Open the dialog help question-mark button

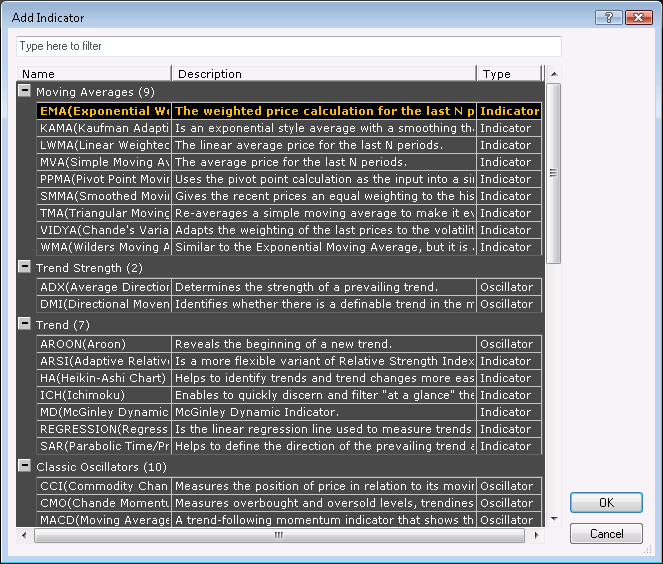(609, 17)
